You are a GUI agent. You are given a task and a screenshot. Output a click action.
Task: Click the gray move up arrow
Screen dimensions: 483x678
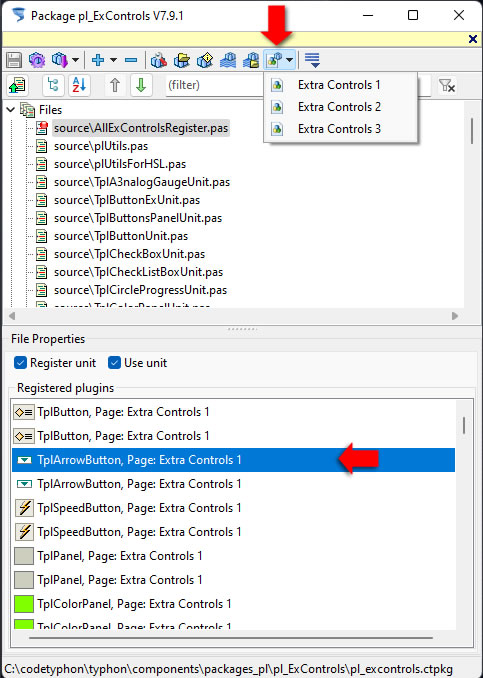coord(115,85)
